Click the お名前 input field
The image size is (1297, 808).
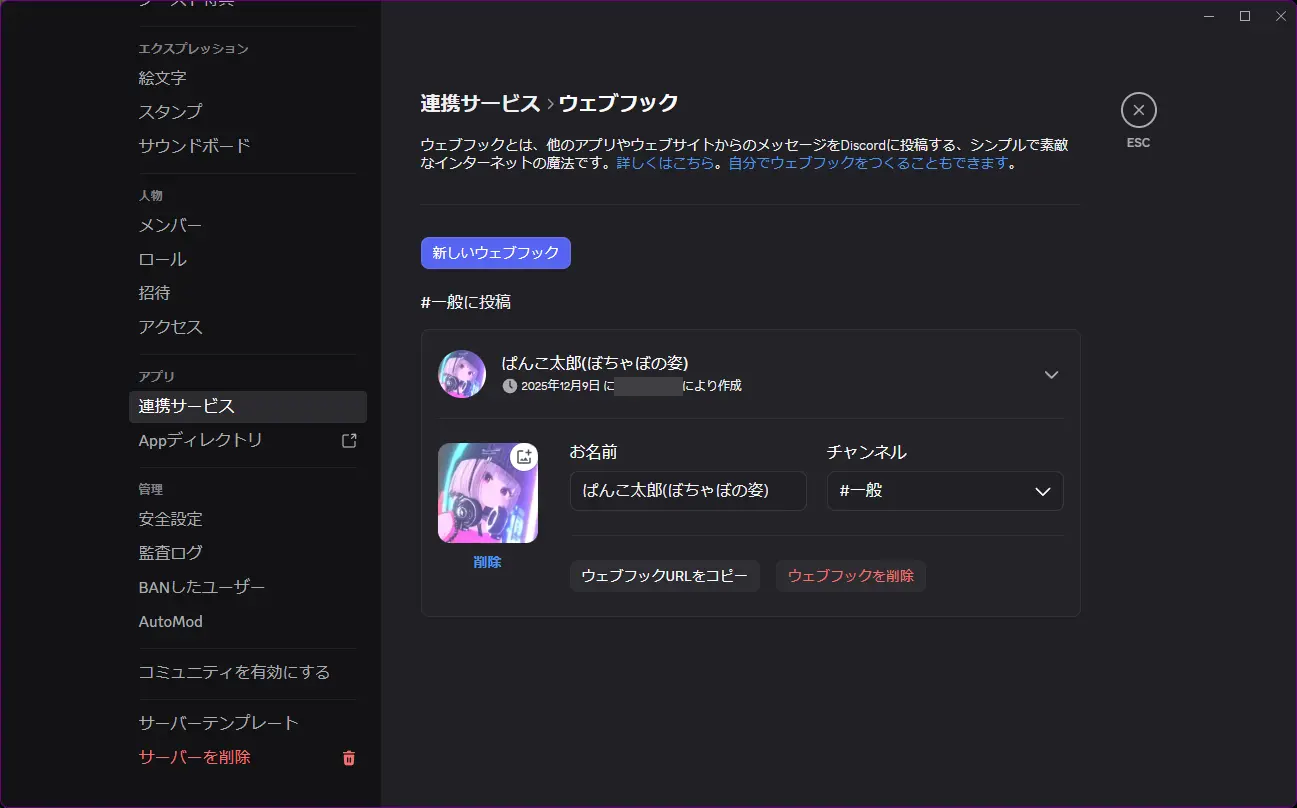(x=688, y=491)
